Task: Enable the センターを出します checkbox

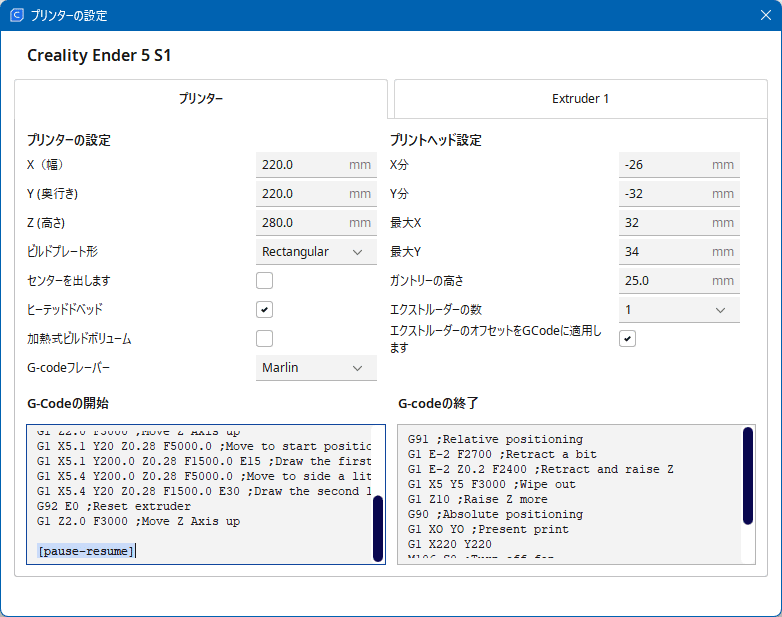Action: click(264, 280)
